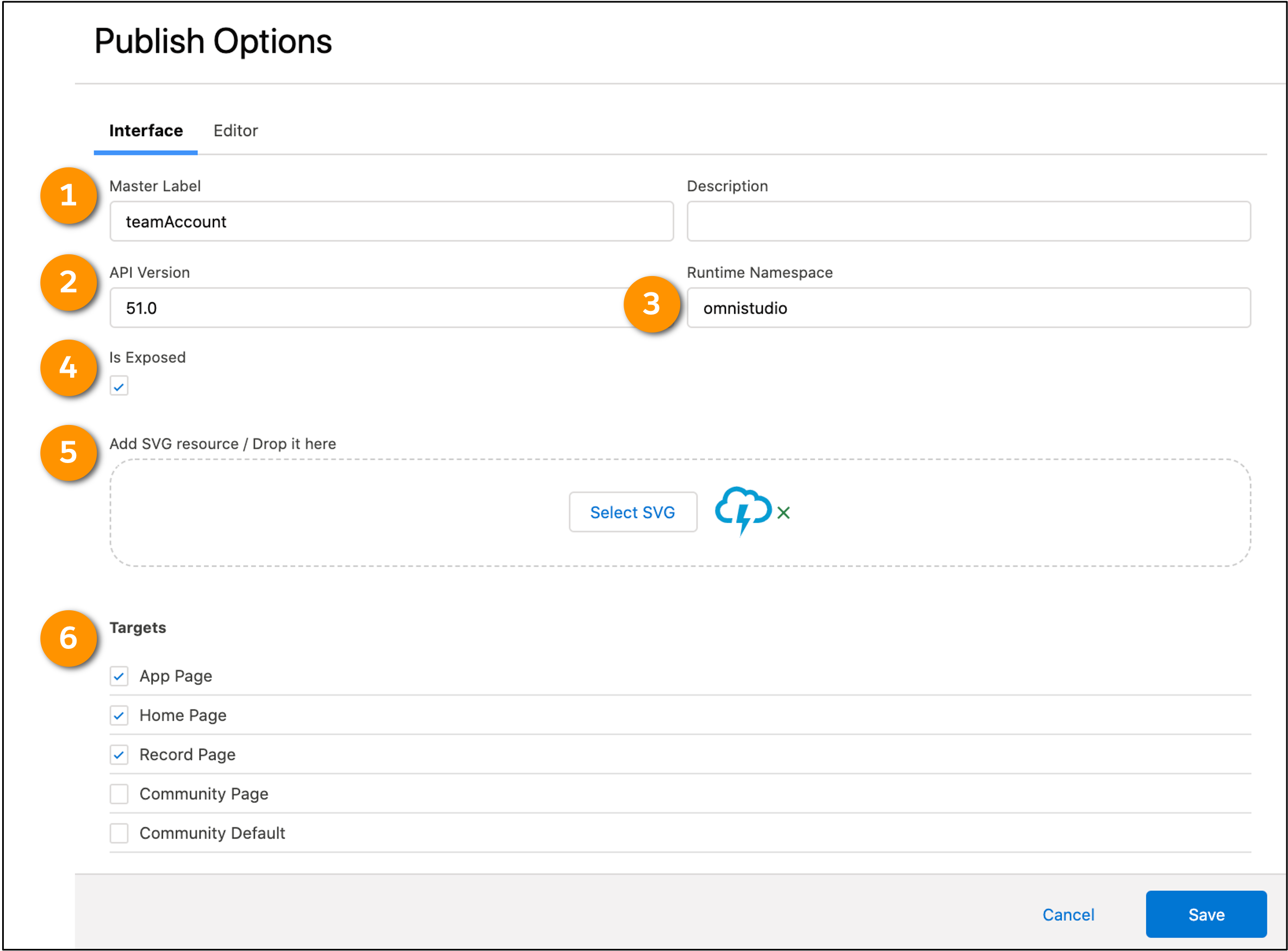Viewport: 1288px width, 951px height.
Task: Uncheck the App Page target
Action: pos(119,676)
